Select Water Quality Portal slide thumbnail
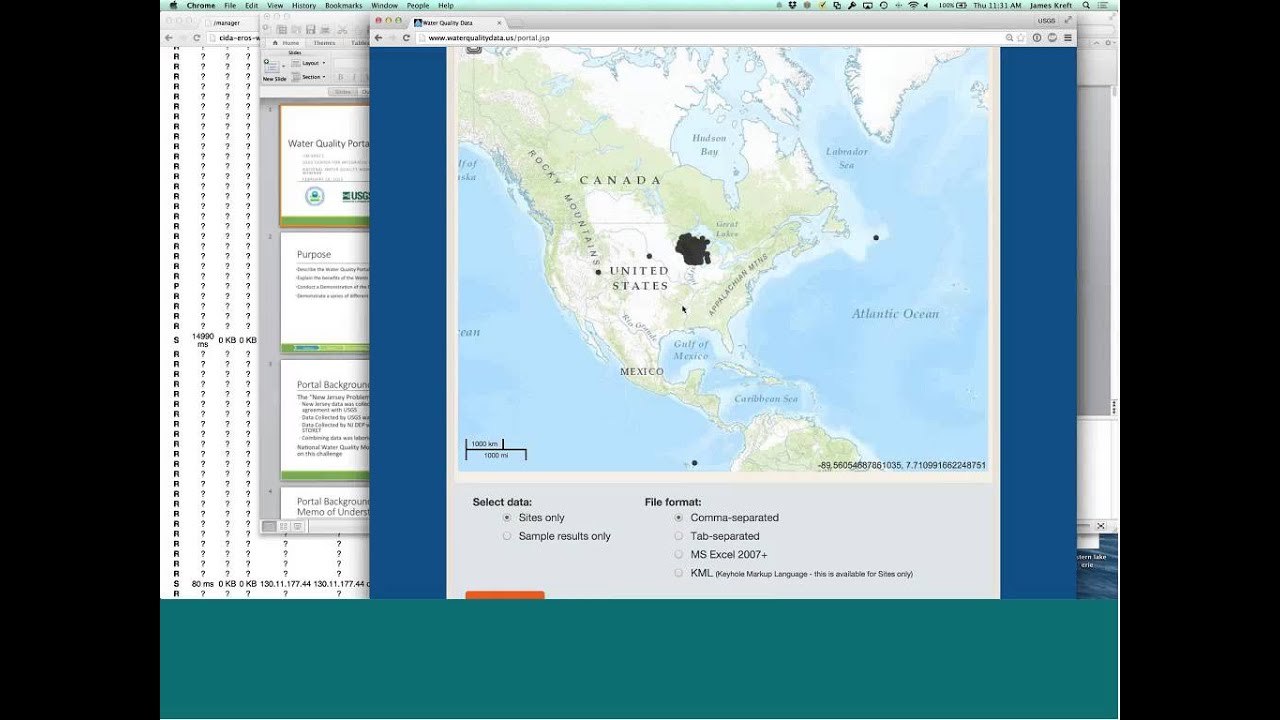This screenshot has width=1280, height=720. click(x=325, y=166)
